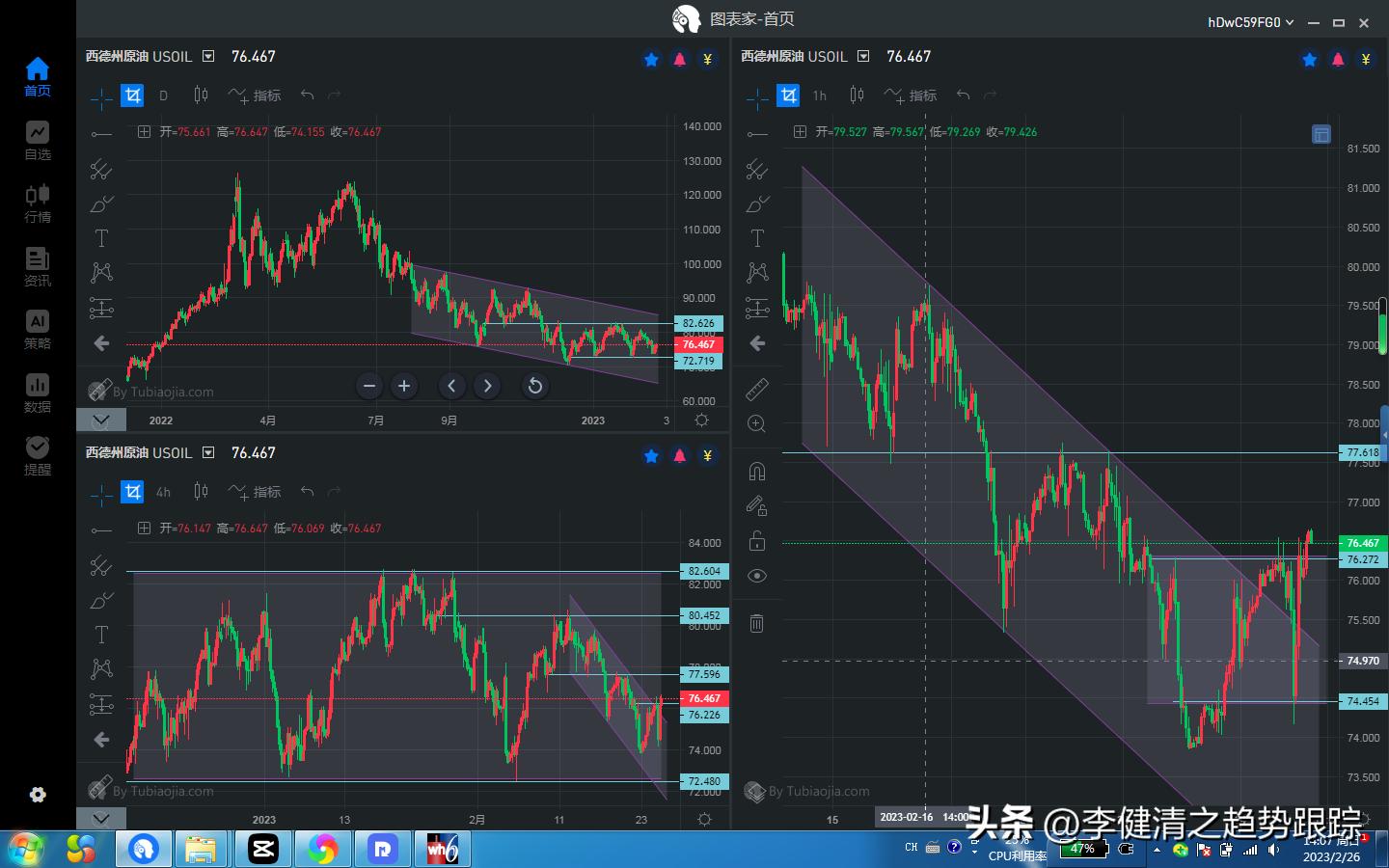Activate the ruler measurement tool
This screenshot has height=868, width=1389.
(757, 390)
